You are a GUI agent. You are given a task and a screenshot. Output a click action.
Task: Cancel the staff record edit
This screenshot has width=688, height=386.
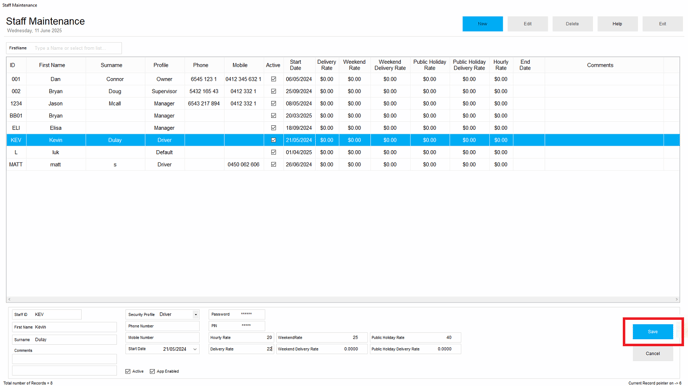652,354
